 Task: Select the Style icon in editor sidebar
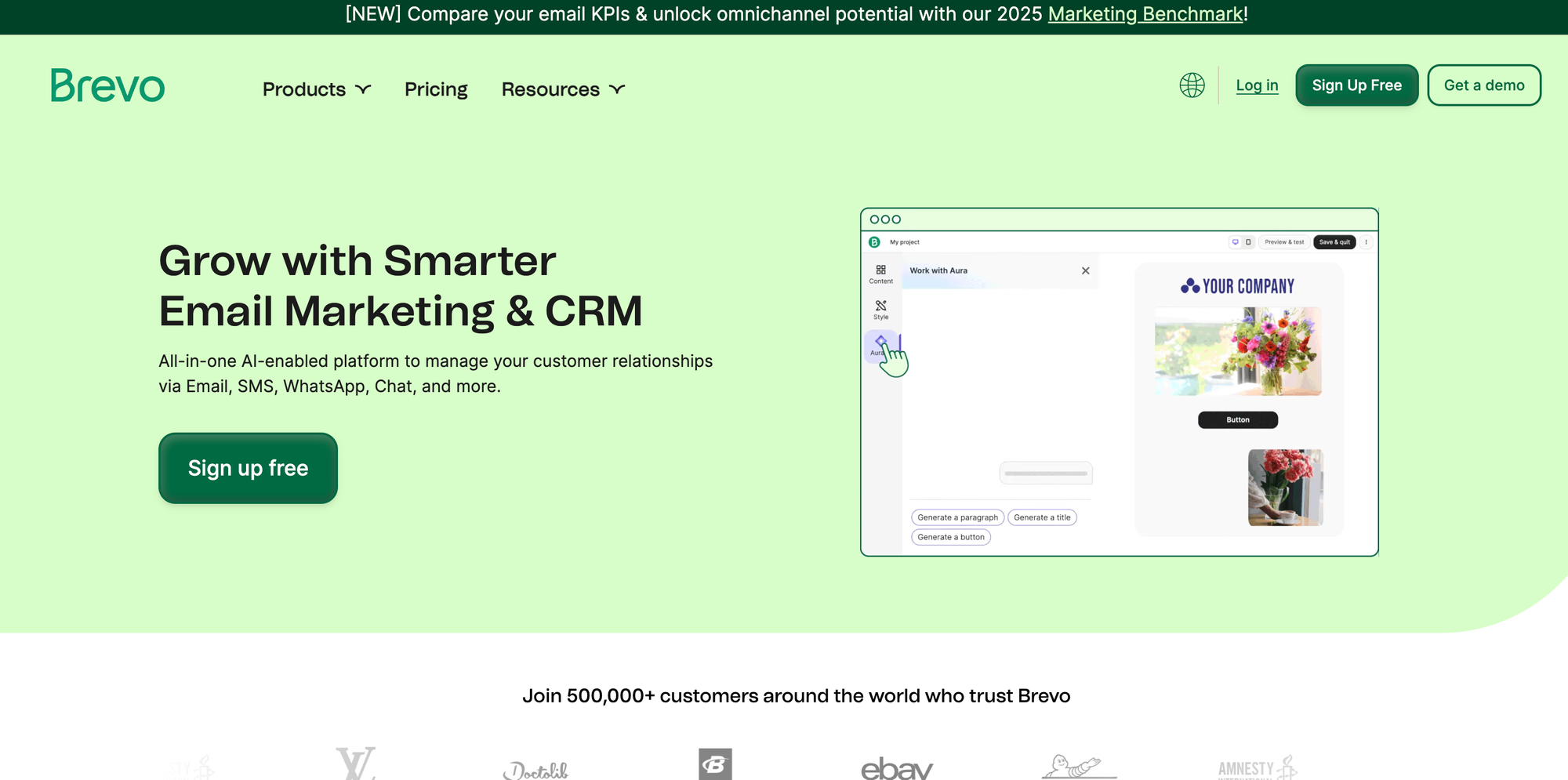[881, 310]
